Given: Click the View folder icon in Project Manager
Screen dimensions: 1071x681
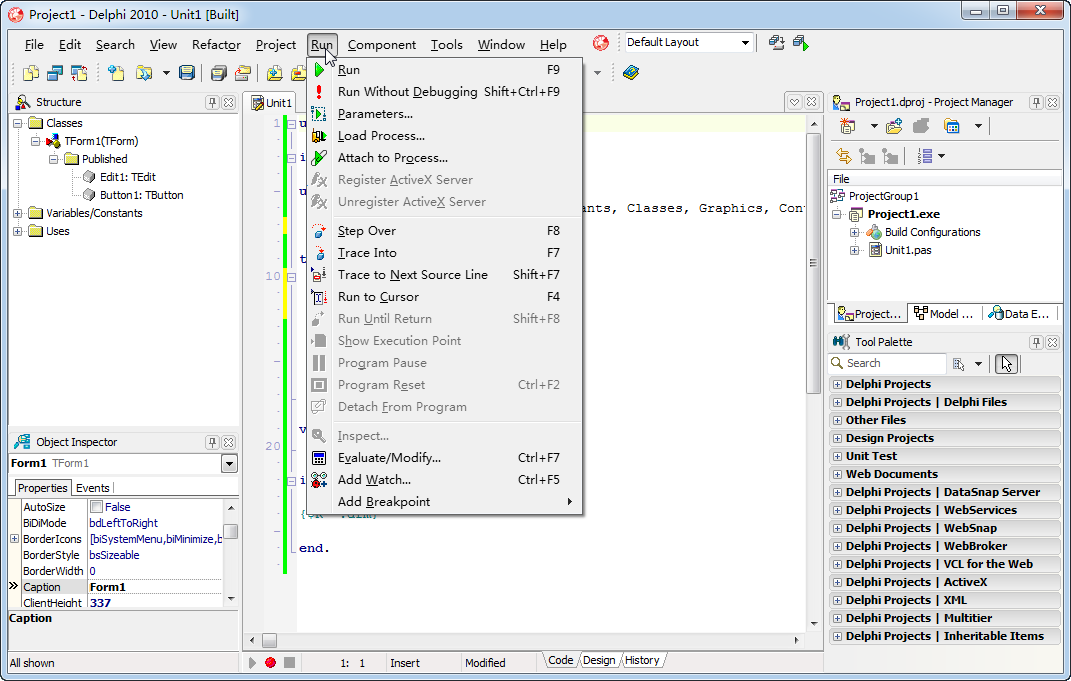Looking at the screenshot, I should tap(951, 126).
